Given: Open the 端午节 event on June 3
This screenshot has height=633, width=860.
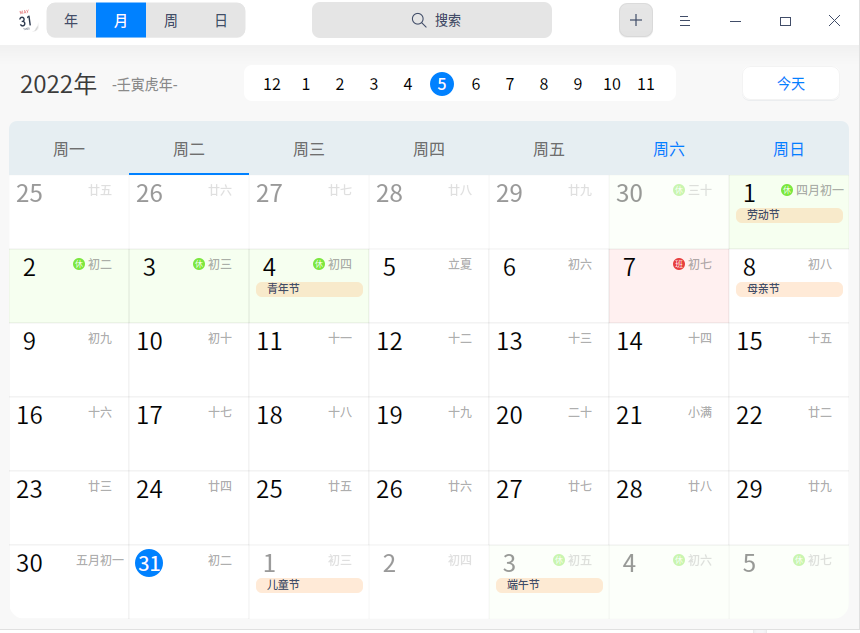Looking at the screenshot, I should click(549, 585).
